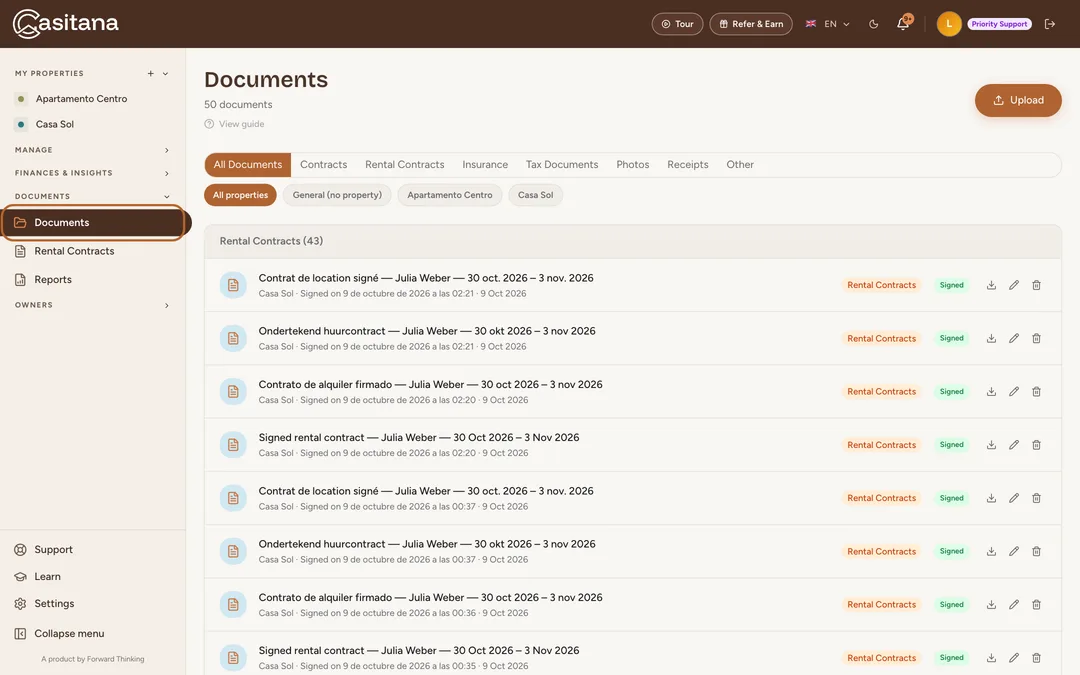Download the Contrat de location signé from 02:21
The height and width of the screenshot is (675, 1080).
pyautogui.click(x=991, y=285)
